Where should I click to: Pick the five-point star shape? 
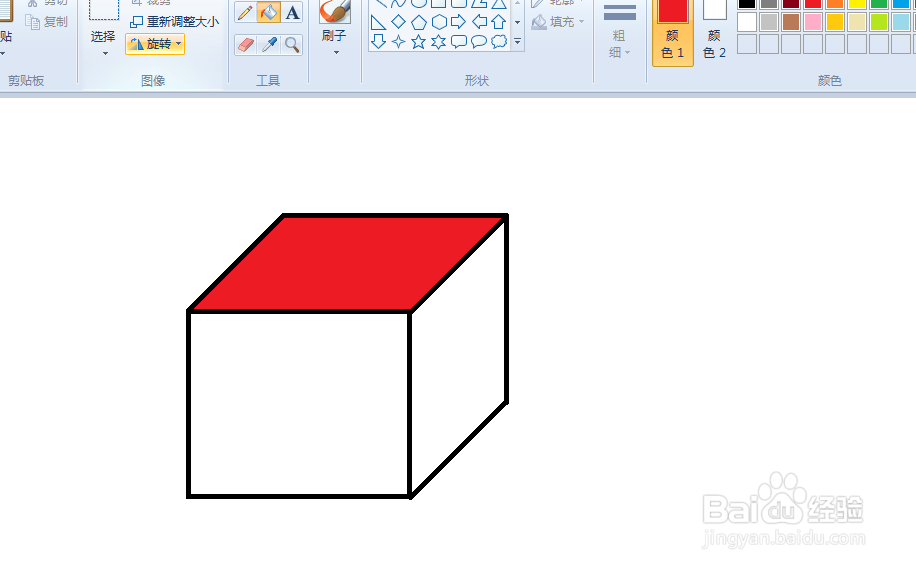pyautogui.click(x=418, y=41)
